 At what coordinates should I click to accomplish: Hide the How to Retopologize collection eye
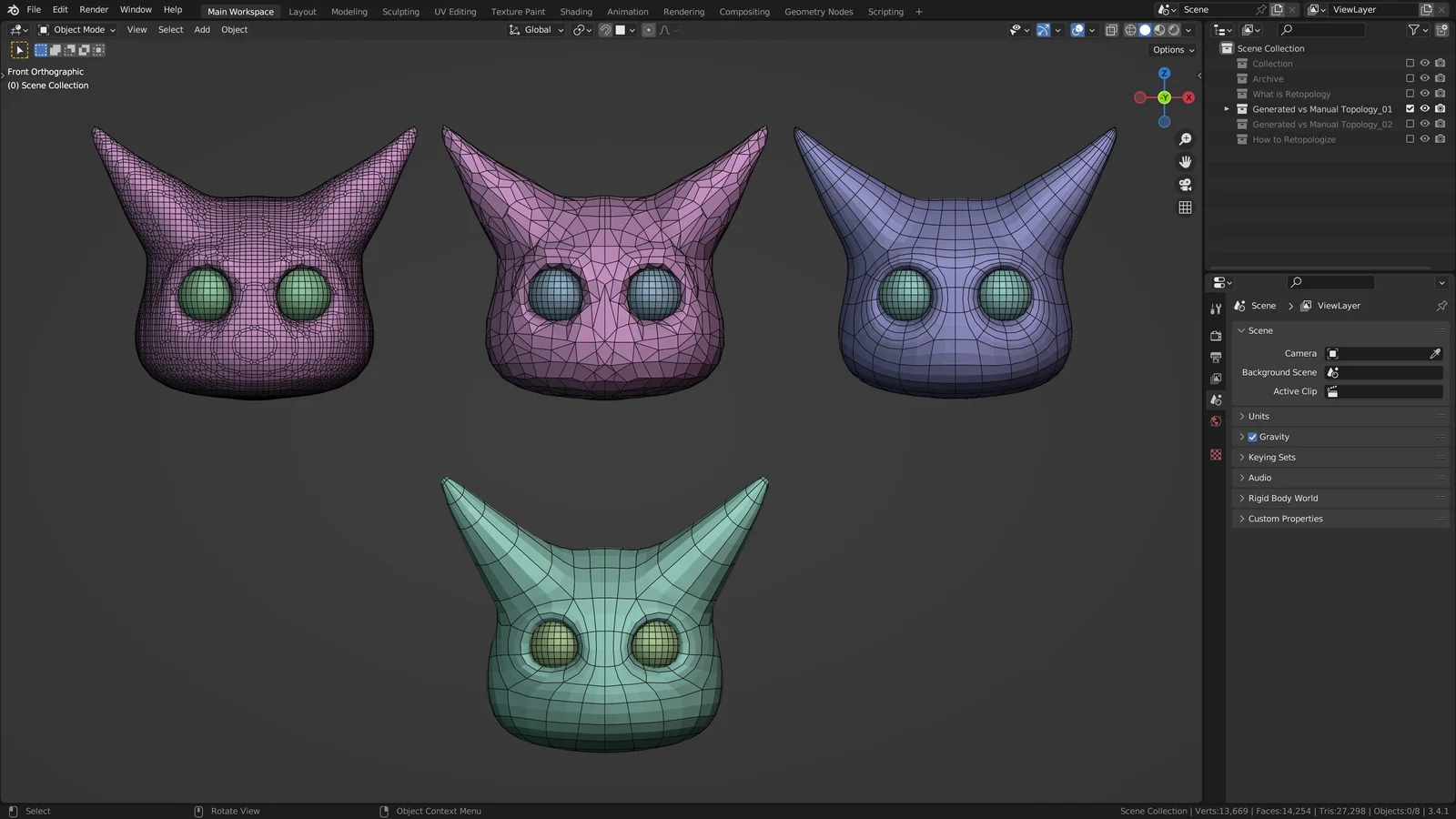[1425, 139]
